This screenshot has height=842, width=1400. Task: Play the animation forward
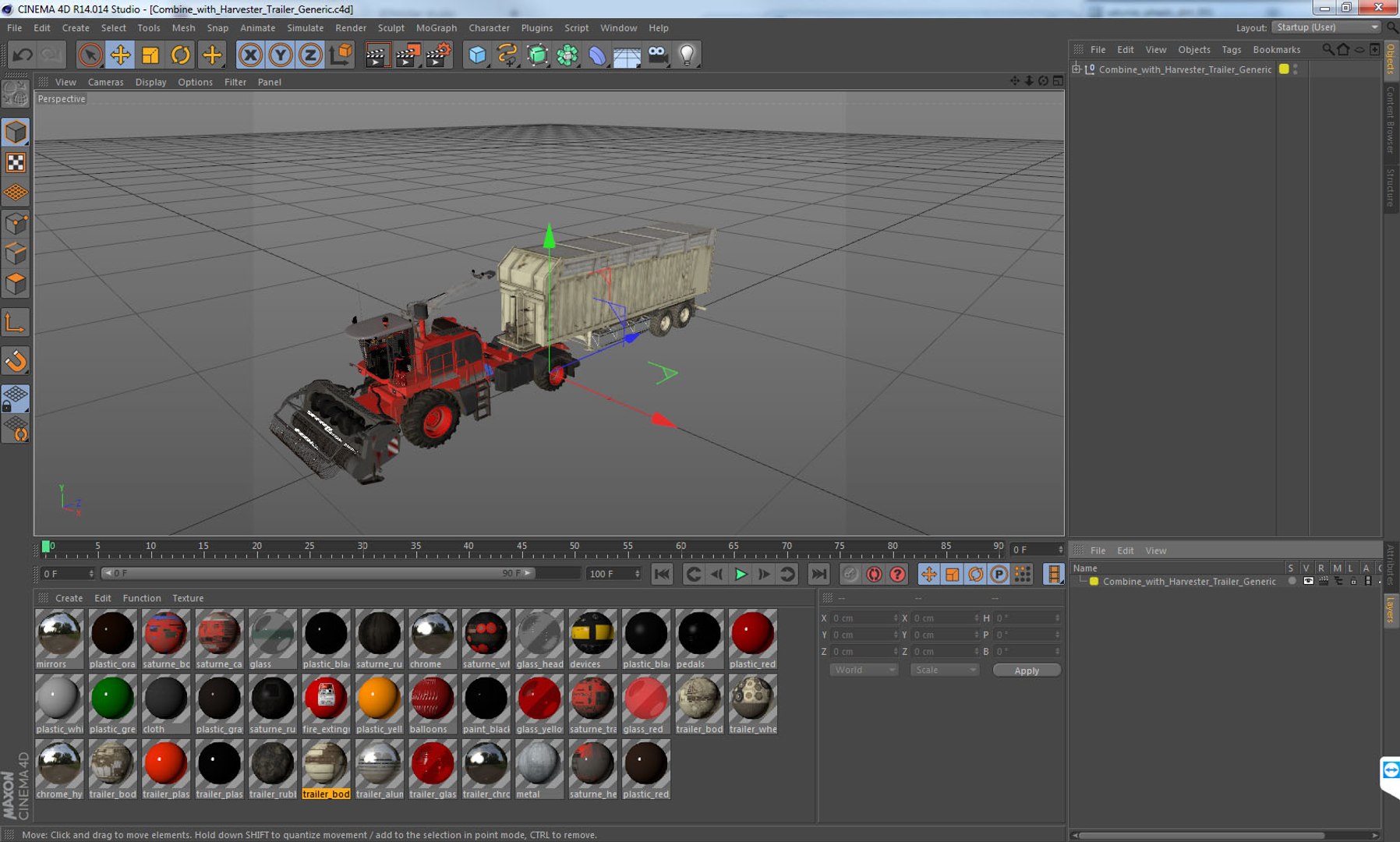point(741,575)
